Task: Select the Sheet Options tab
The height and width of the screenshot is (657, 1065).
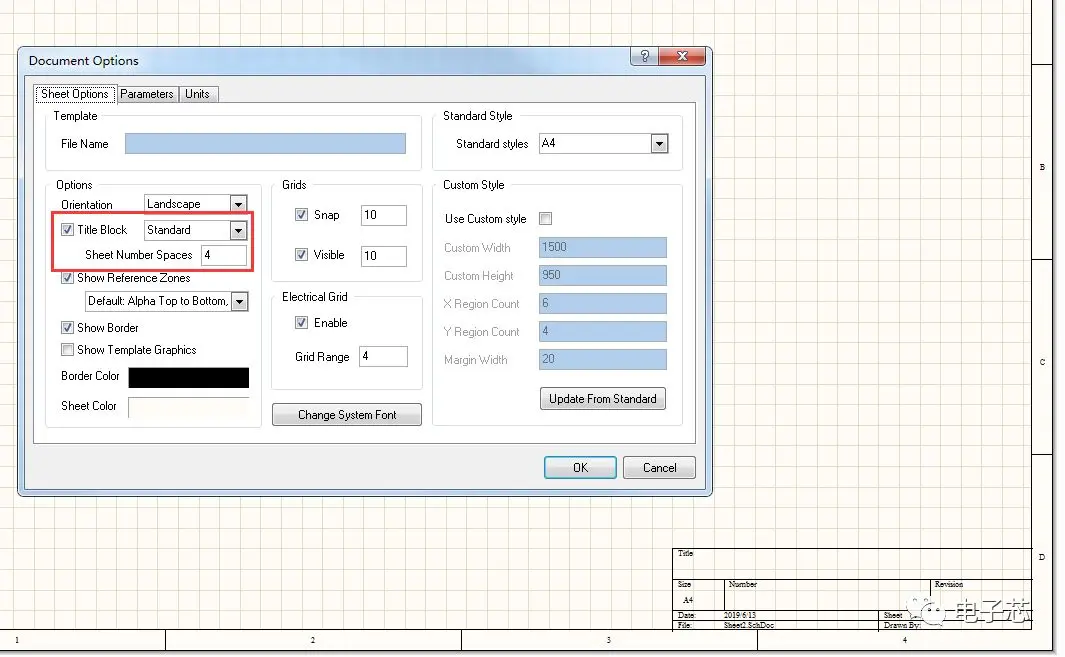Action: (x=75, y=94)
